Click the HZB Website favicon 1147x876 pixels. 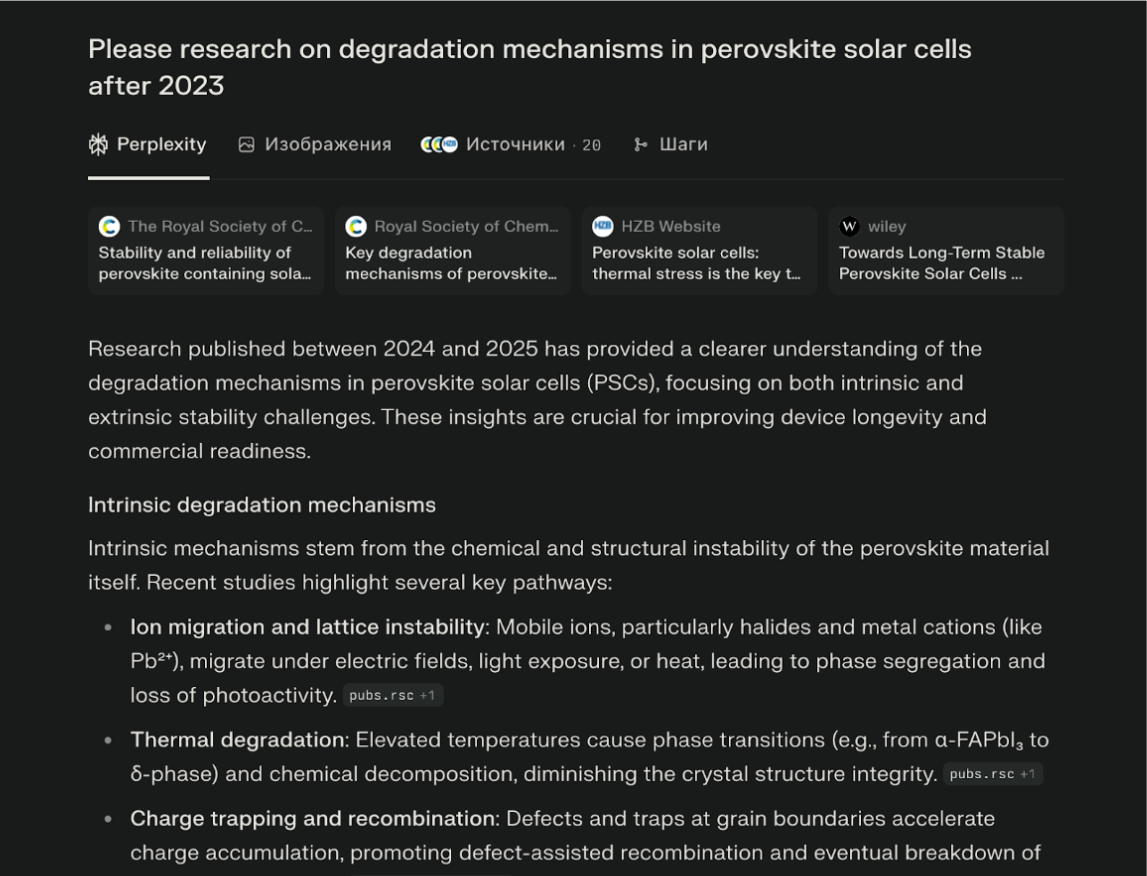(x=602, y=227)
